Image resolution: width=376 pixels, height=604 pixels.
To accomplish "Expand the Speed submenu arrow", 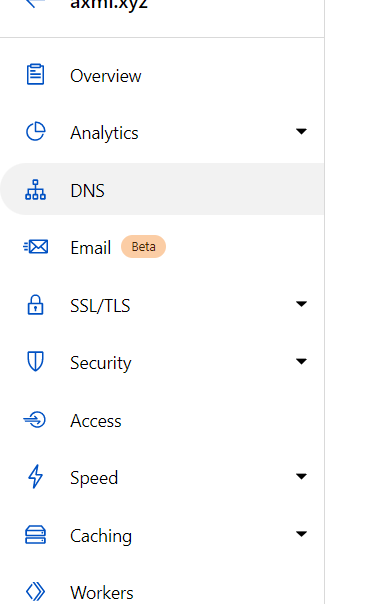I will coord(301,476).
